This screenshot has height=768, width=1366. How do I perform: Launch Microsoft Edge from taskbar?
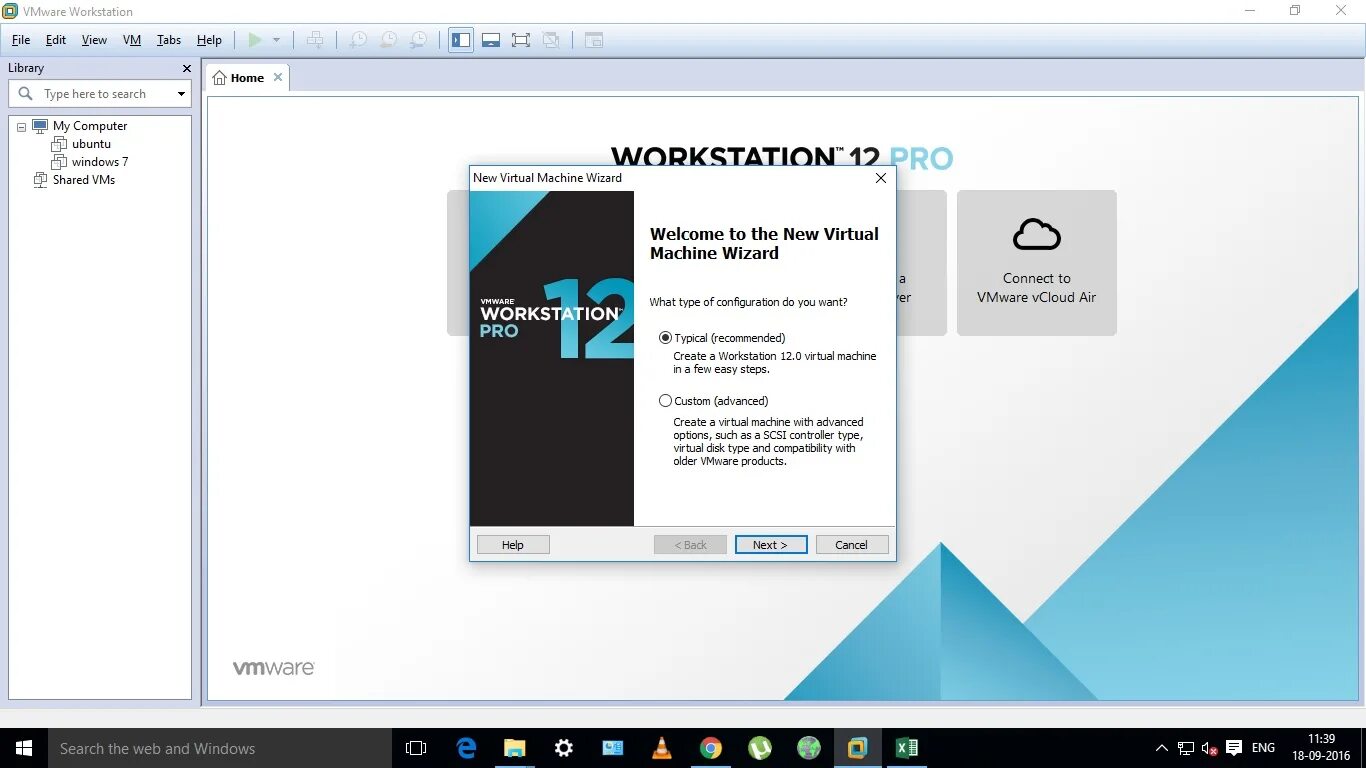coord(466,748)
